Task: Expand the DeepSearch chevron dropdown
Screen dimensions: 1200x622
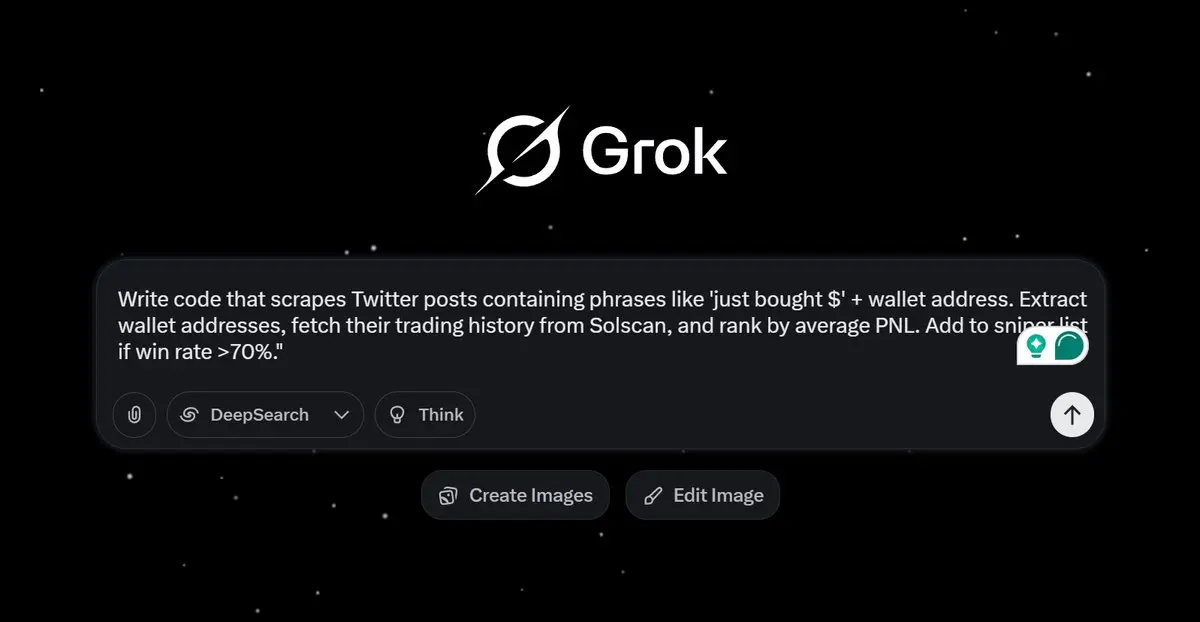Action: click(x=341, y=415)
